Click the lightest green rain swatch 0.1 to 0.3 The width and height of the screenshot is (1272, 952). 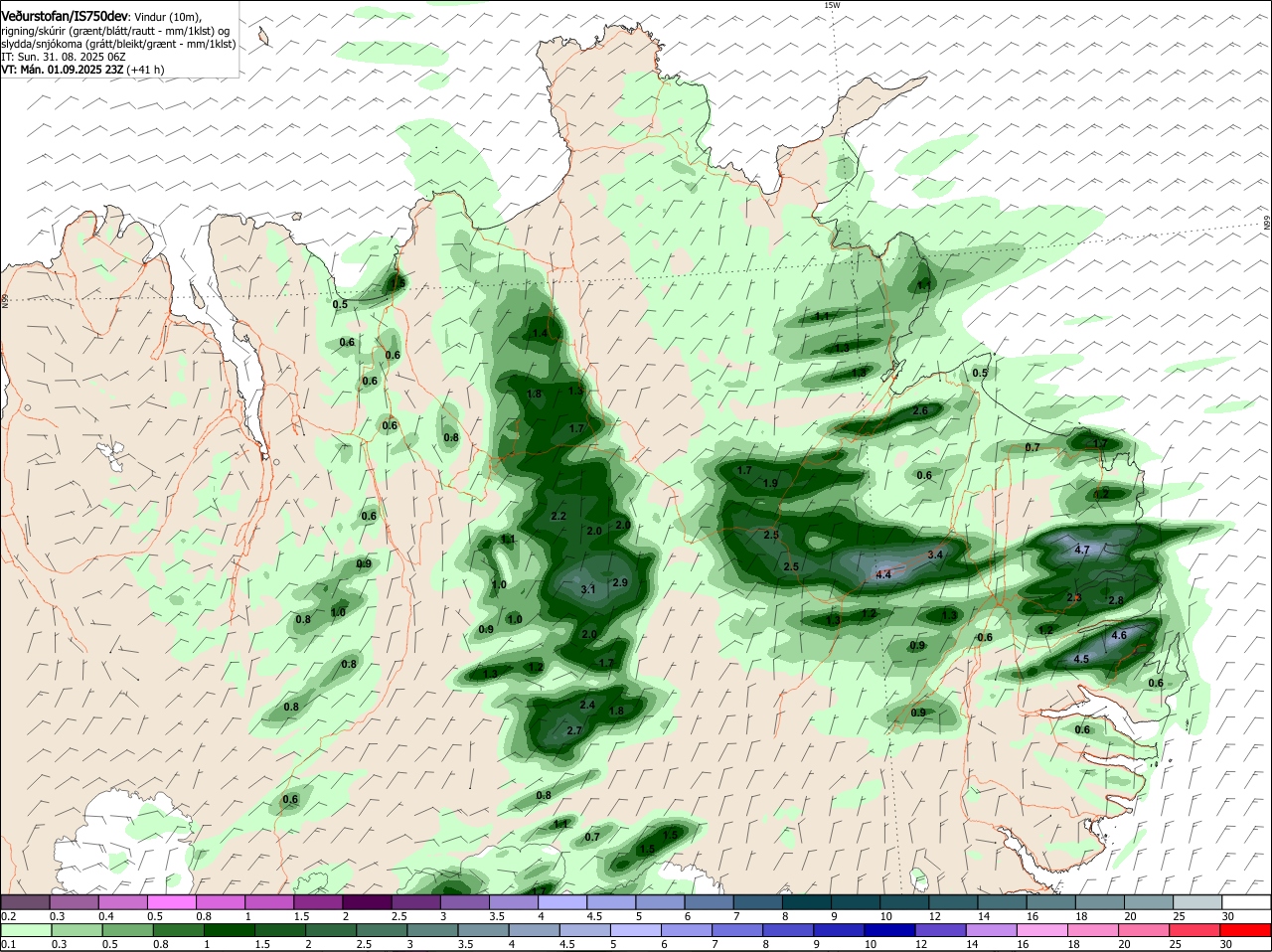[x=26, y=929]
